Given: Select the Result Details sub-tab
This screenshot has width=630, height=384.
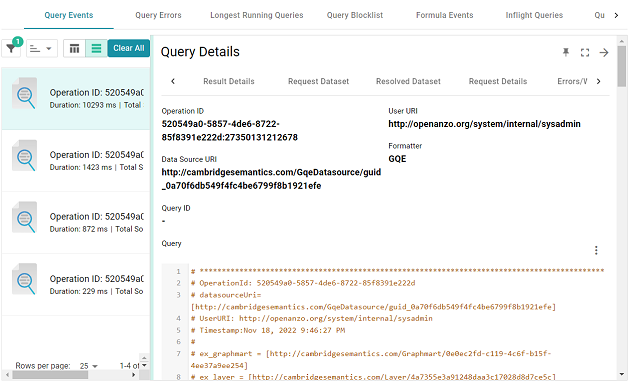Looking at the screenshot, I should [x=229, y=82].
